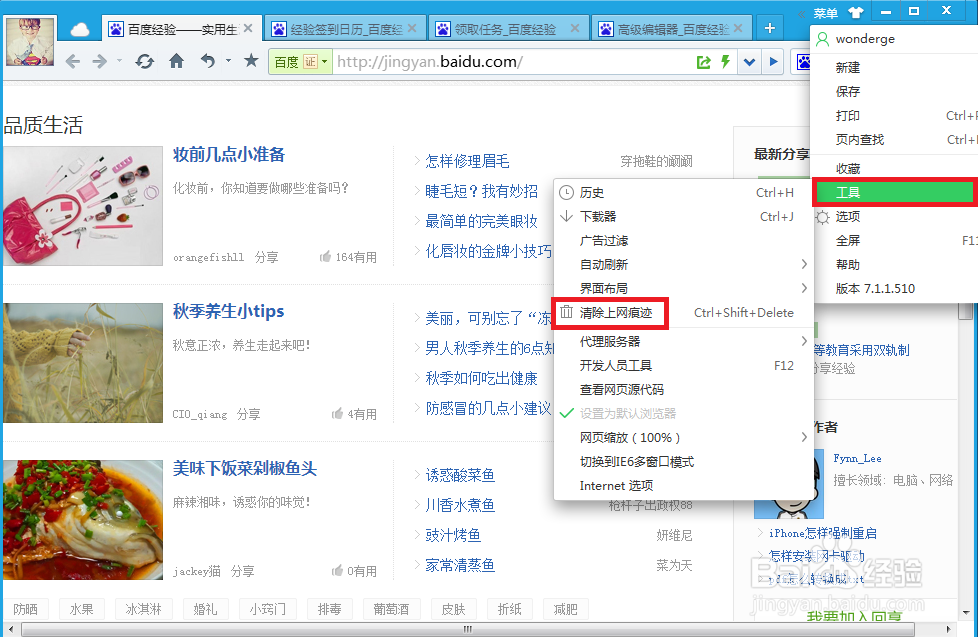The height and width of the screenshot is (637, 978).
Task: Click the back navigation arrow
Action: click(71, 61)
